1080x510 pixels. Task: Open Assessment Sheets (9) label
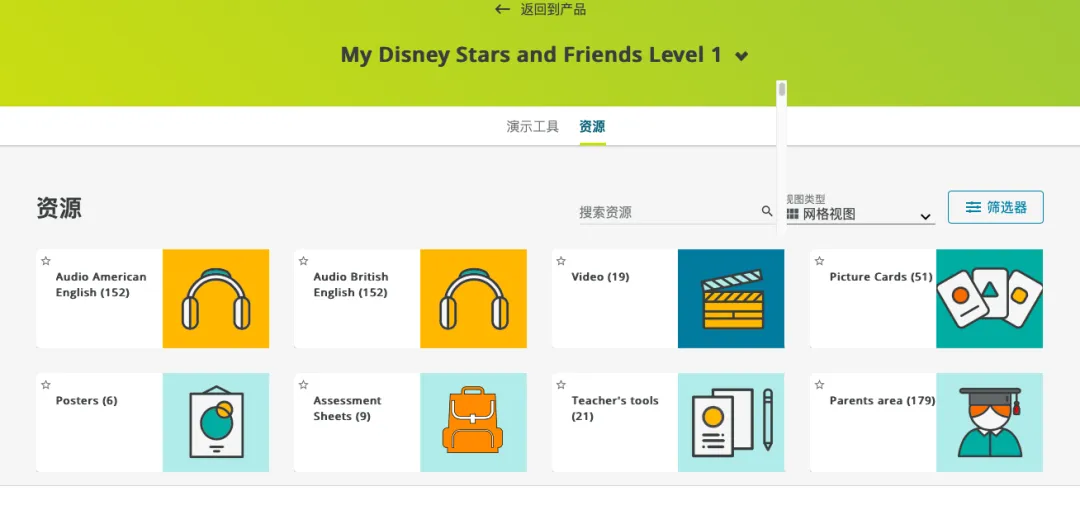348,409
